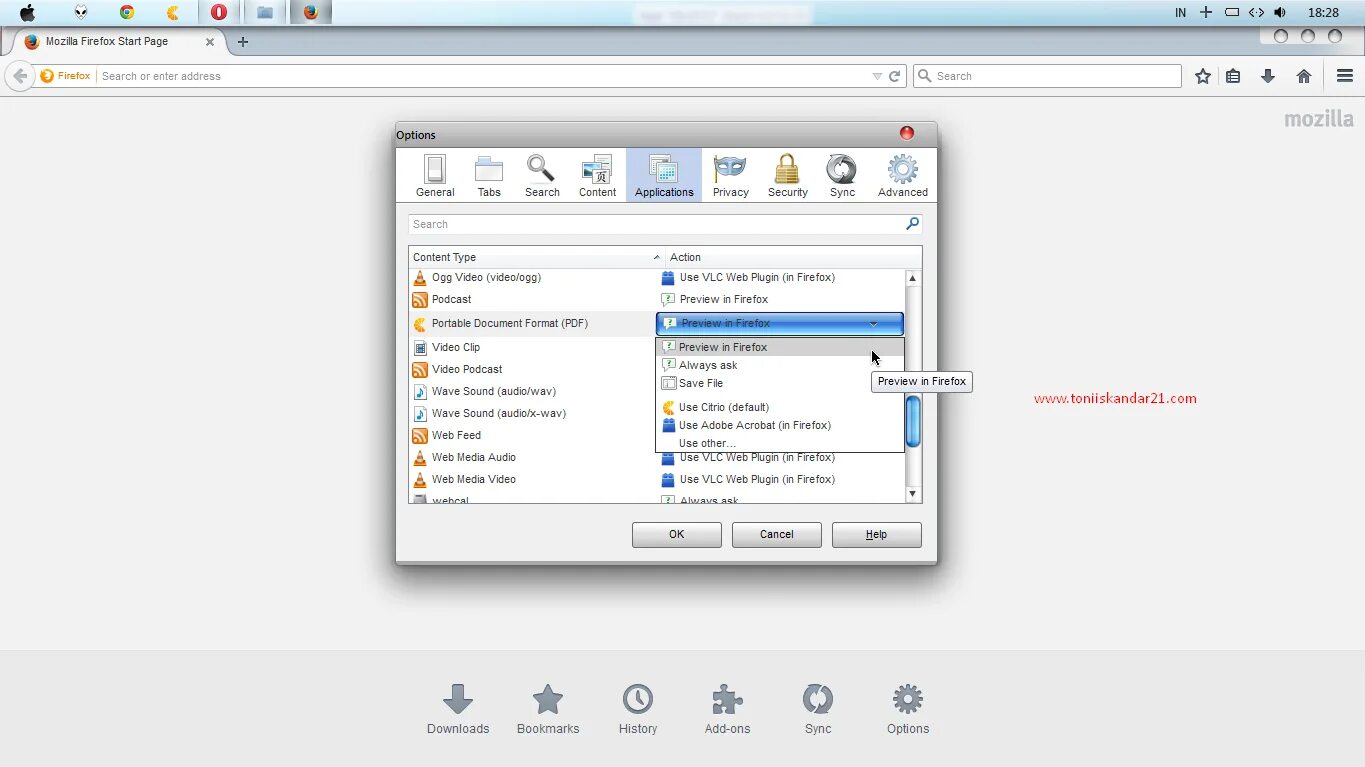Click the magnifier icon in Options search

click(912, 224)
